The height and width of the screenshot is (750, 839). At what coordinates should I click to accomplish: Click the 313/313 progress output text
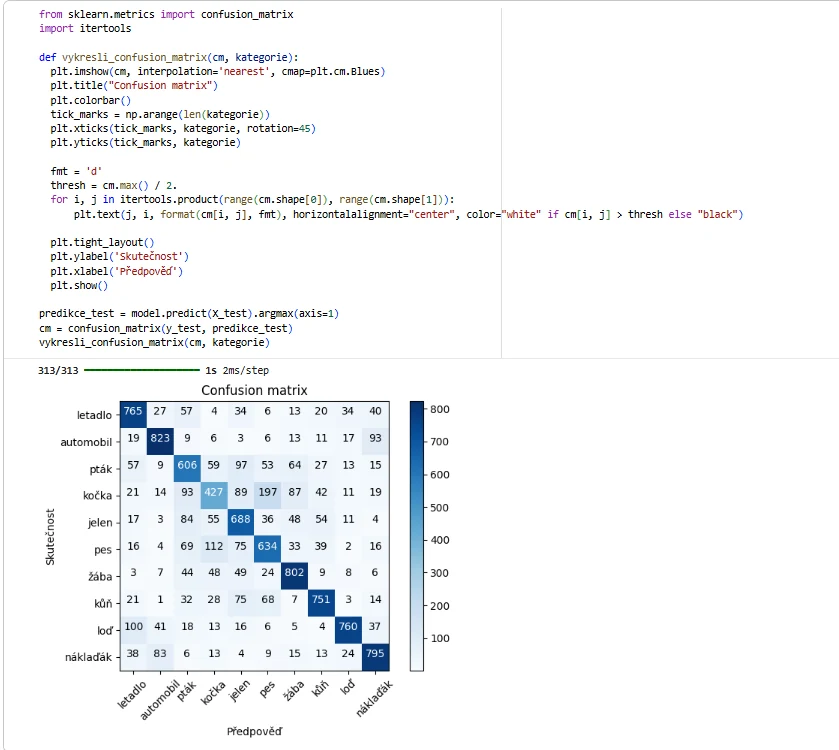tap(58, 370)
